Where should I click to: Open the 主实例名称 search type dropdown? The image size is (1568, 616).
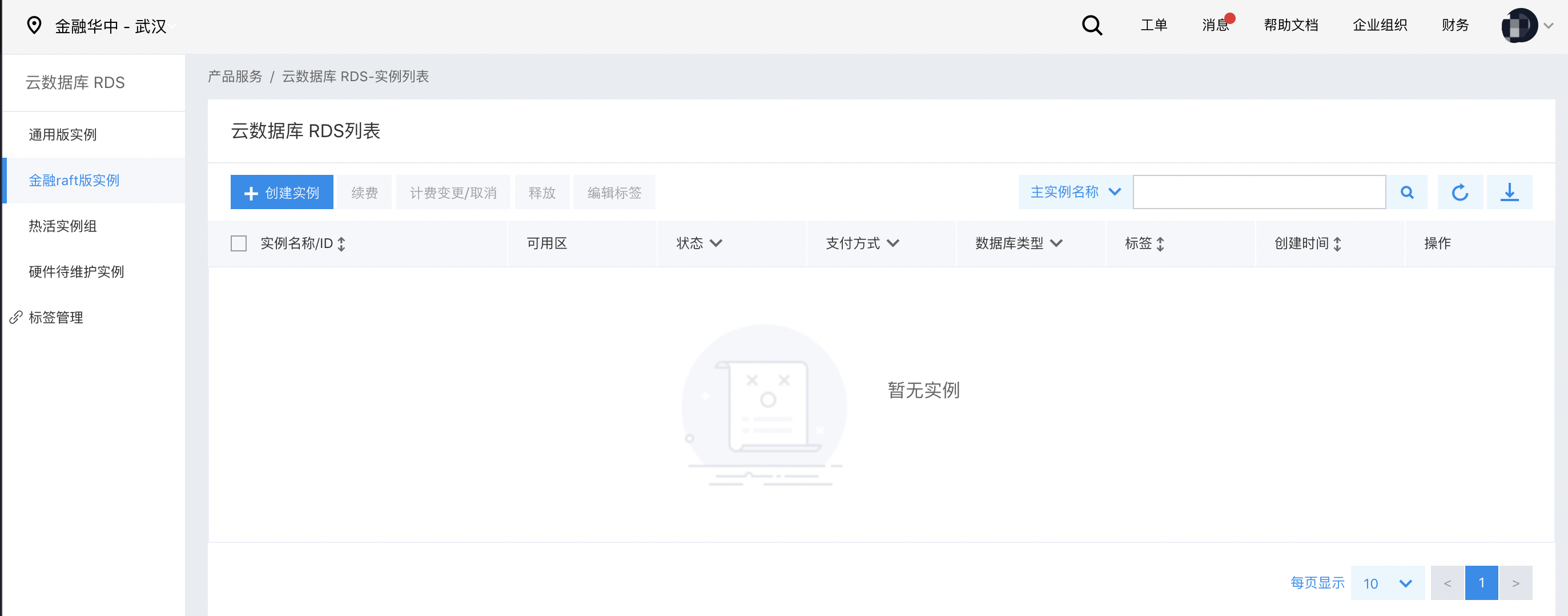(x=1075, y=193)
